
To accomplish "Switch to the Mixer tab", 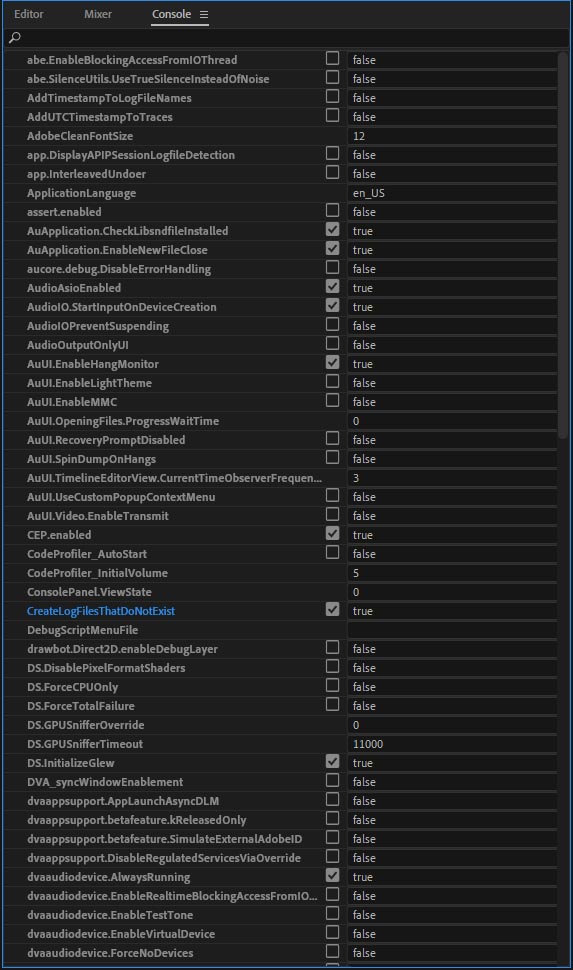I will [x=98, y=14].
